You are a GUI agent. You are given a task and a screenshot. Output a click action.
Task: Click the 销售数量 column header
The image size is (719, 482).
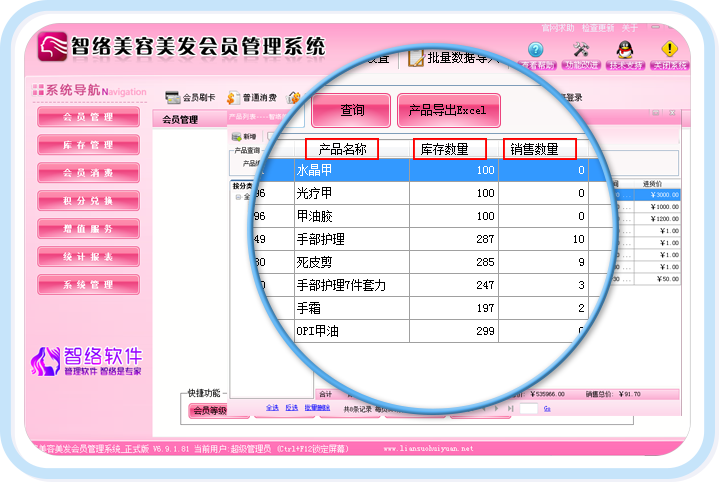(539, 149)
